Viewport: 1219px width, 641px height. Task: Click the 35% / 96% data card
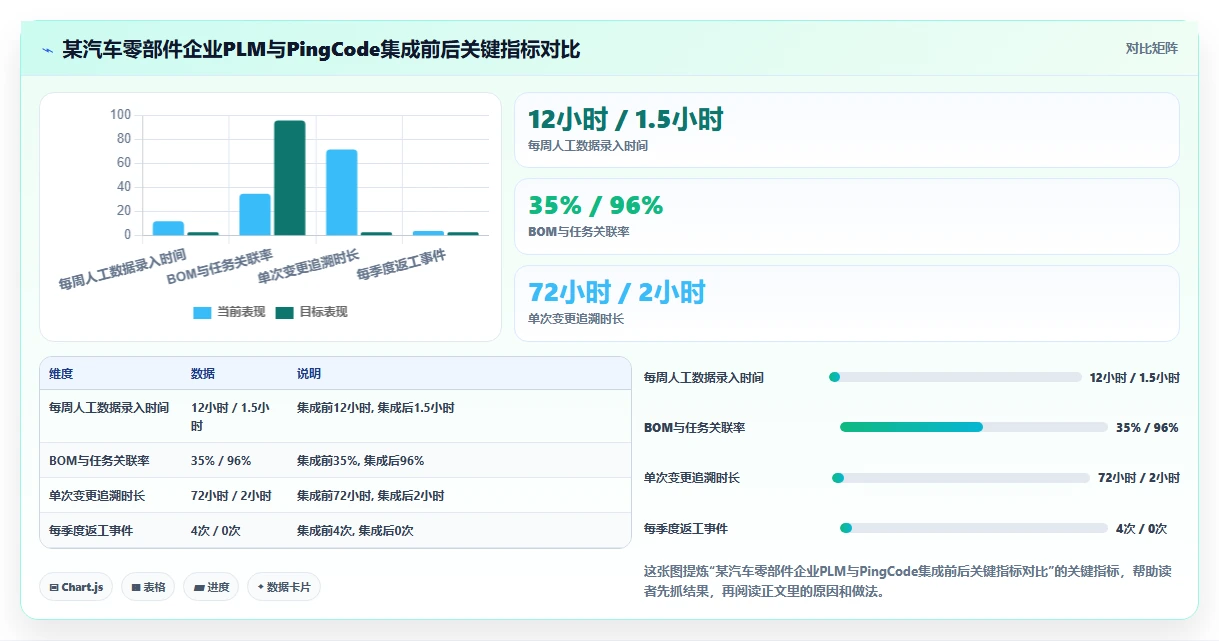tap(846, 216)
